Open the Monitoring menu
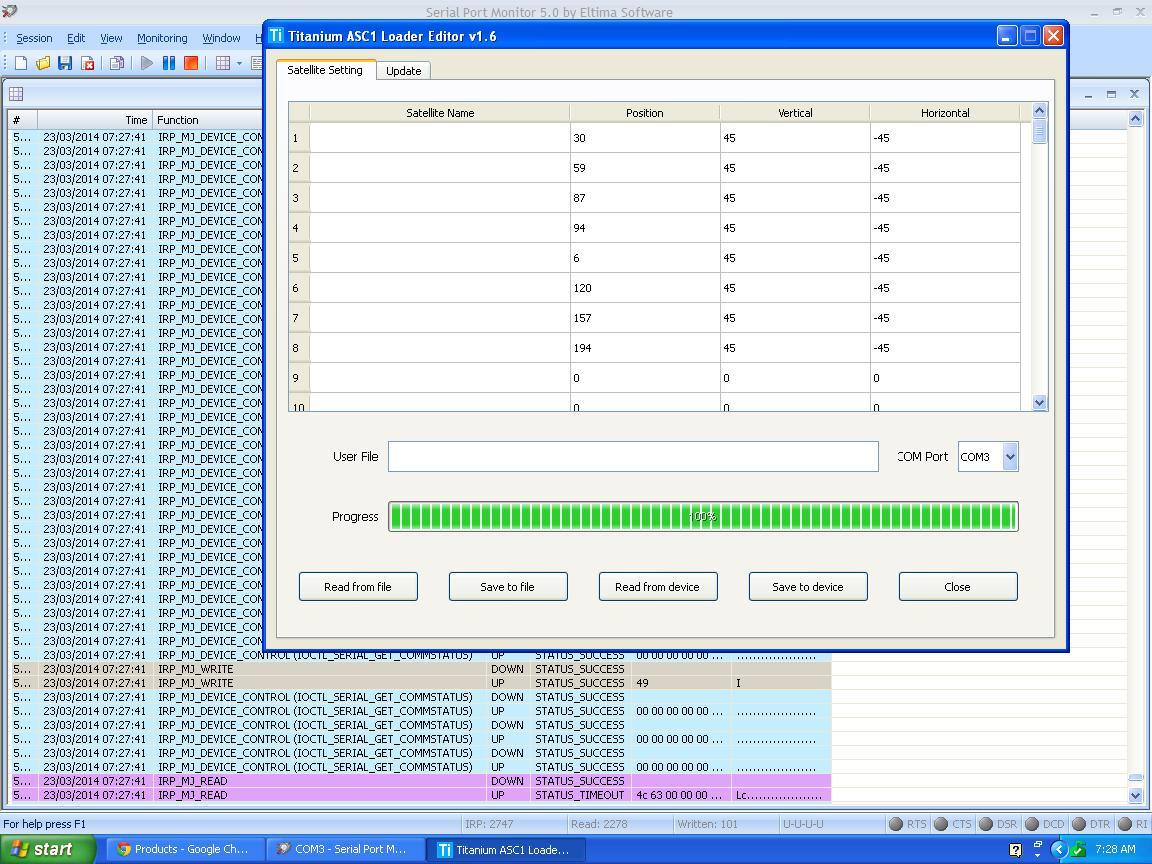Image resolution: width=1152 pixels, height=864 pixels. click(x=162, y=38)
